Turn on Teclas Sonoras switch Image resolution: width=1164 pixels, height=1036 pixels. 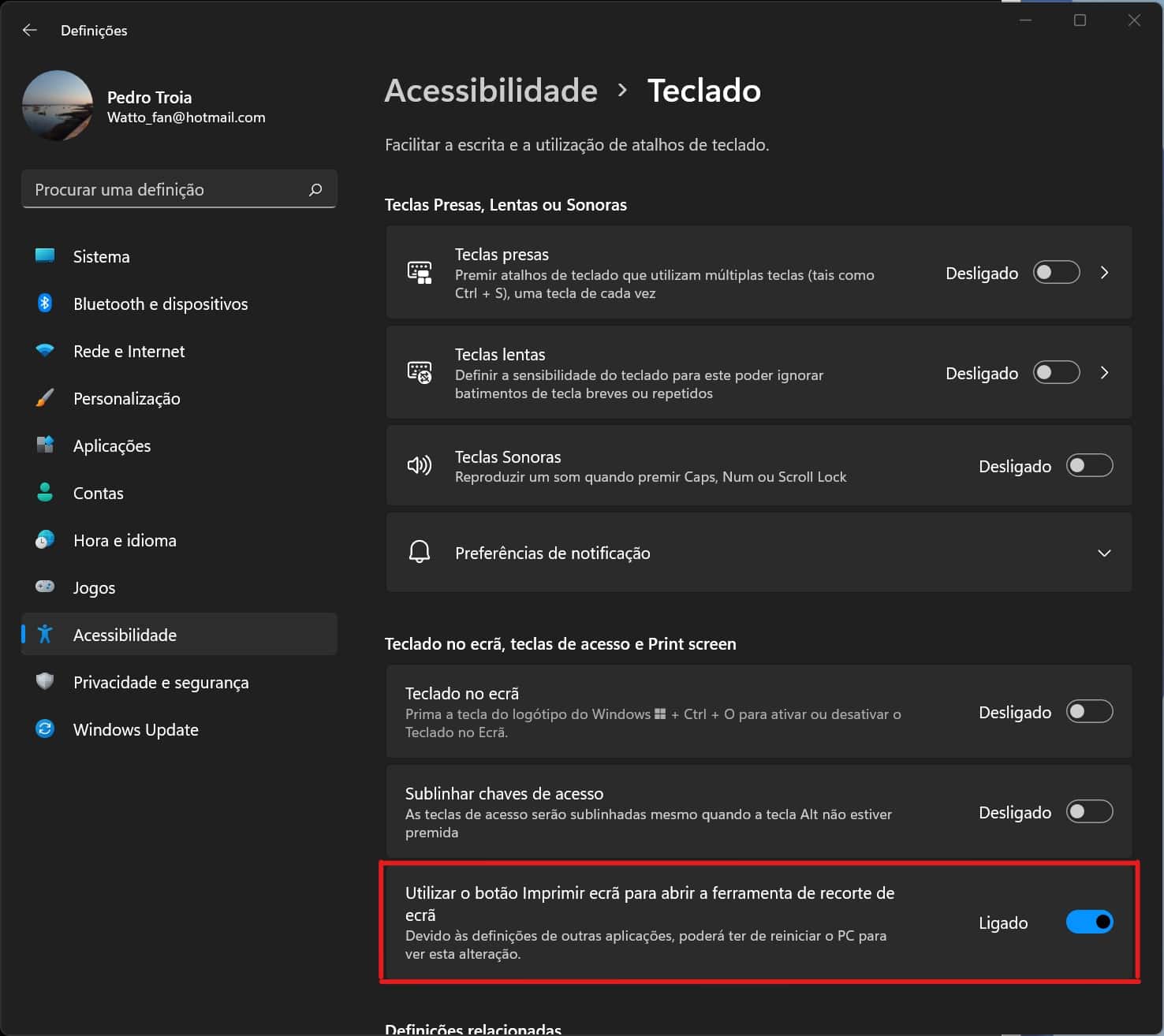coord(1089,466)
